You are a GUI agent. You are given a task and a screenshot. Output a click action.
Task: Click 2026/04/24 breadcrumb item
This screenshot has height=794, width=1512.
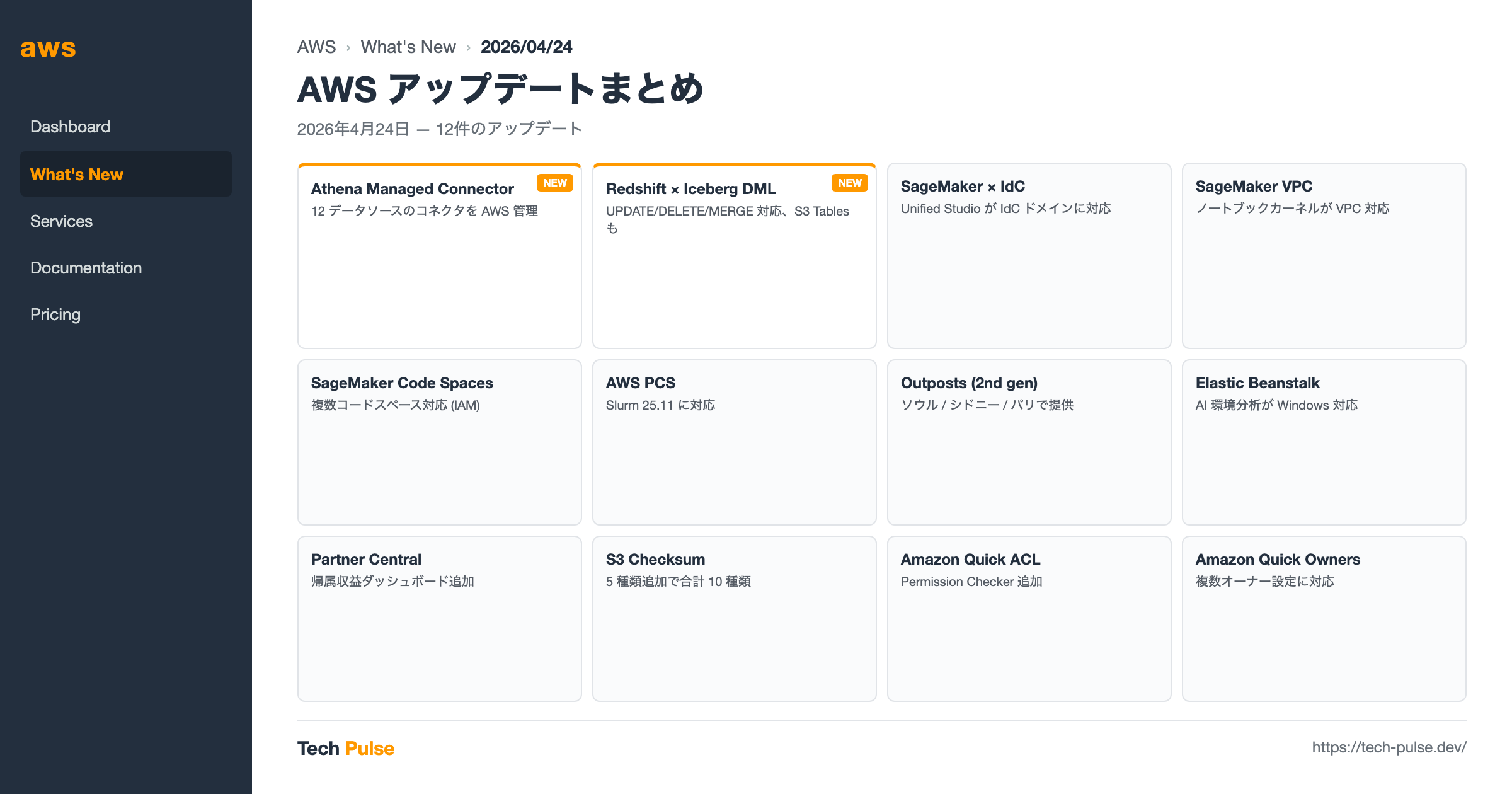tap(526, 47)
